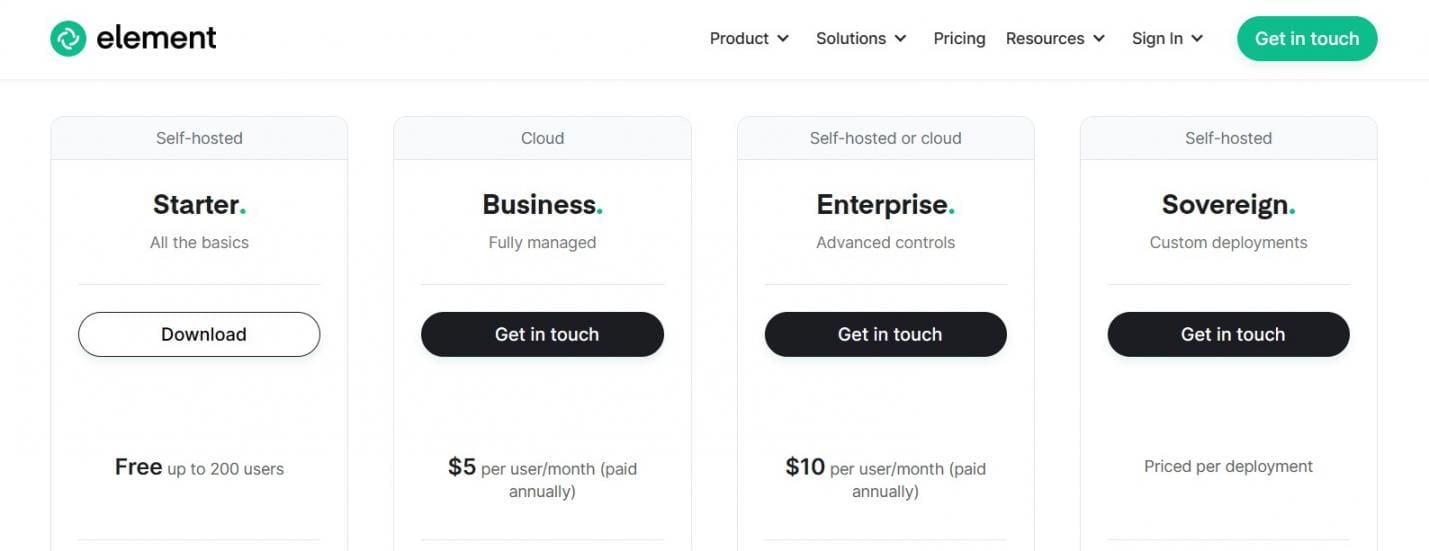Screen dimensions: 1429x551
Task: Get in touch for Enterprise plan
Action: coord(885,335)
